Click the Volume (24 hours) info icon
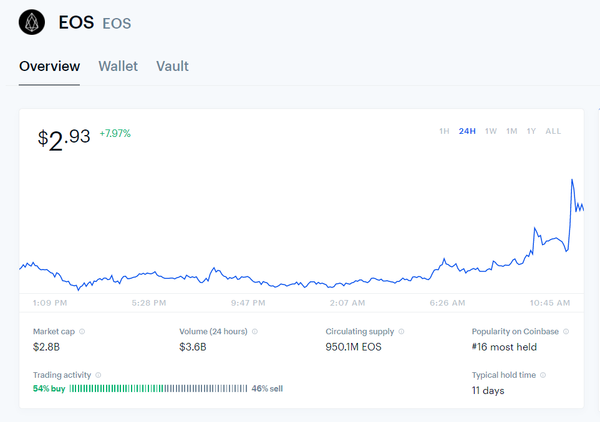 (255, 332)
